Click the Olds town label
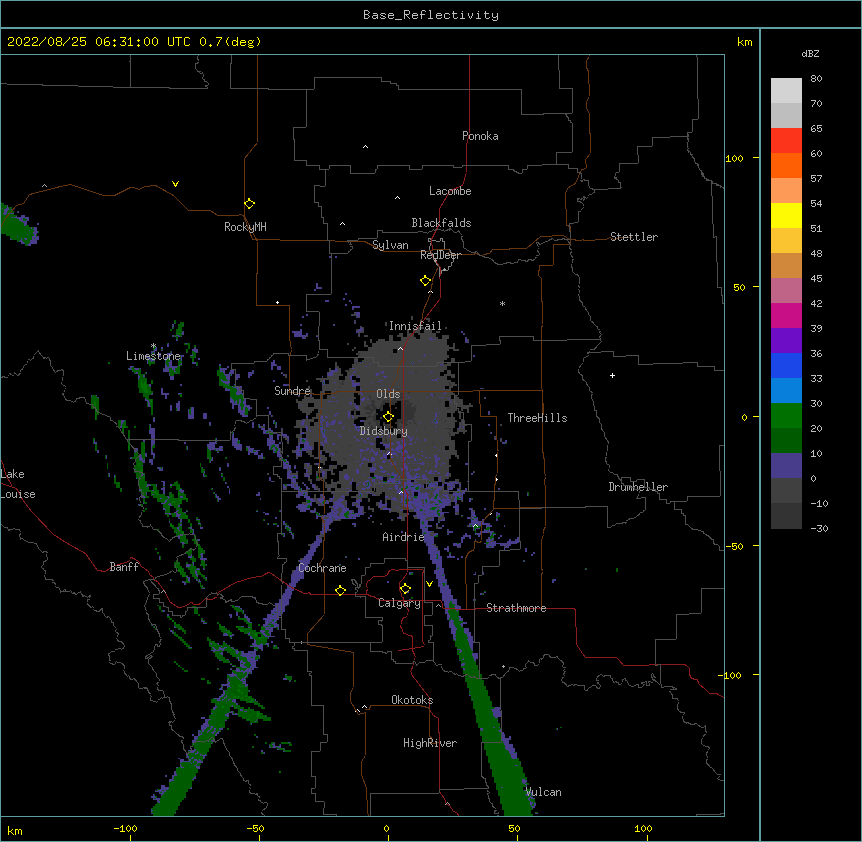Screen dimensions: 862x842 388,394
